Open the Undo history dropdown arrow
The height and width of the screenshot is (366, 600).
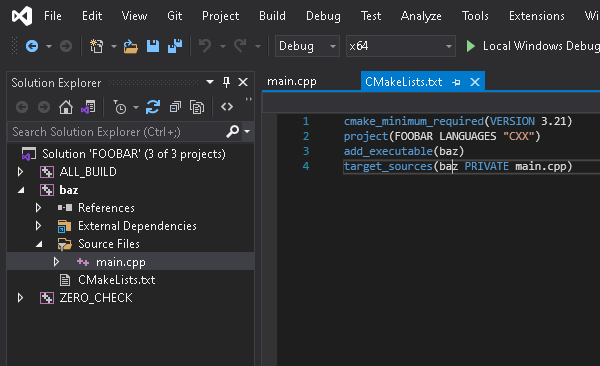pos(223,46)
